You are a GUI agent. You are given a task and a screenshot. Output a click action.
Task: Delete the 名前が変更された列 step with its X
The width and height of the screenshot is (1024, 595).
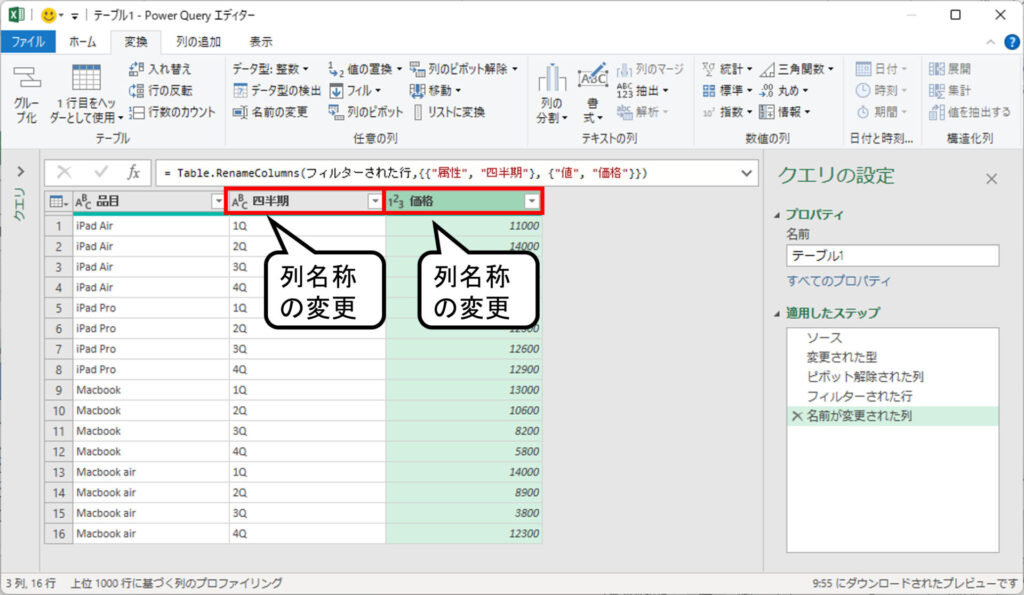pyautogui.click(x=797, y=415)
